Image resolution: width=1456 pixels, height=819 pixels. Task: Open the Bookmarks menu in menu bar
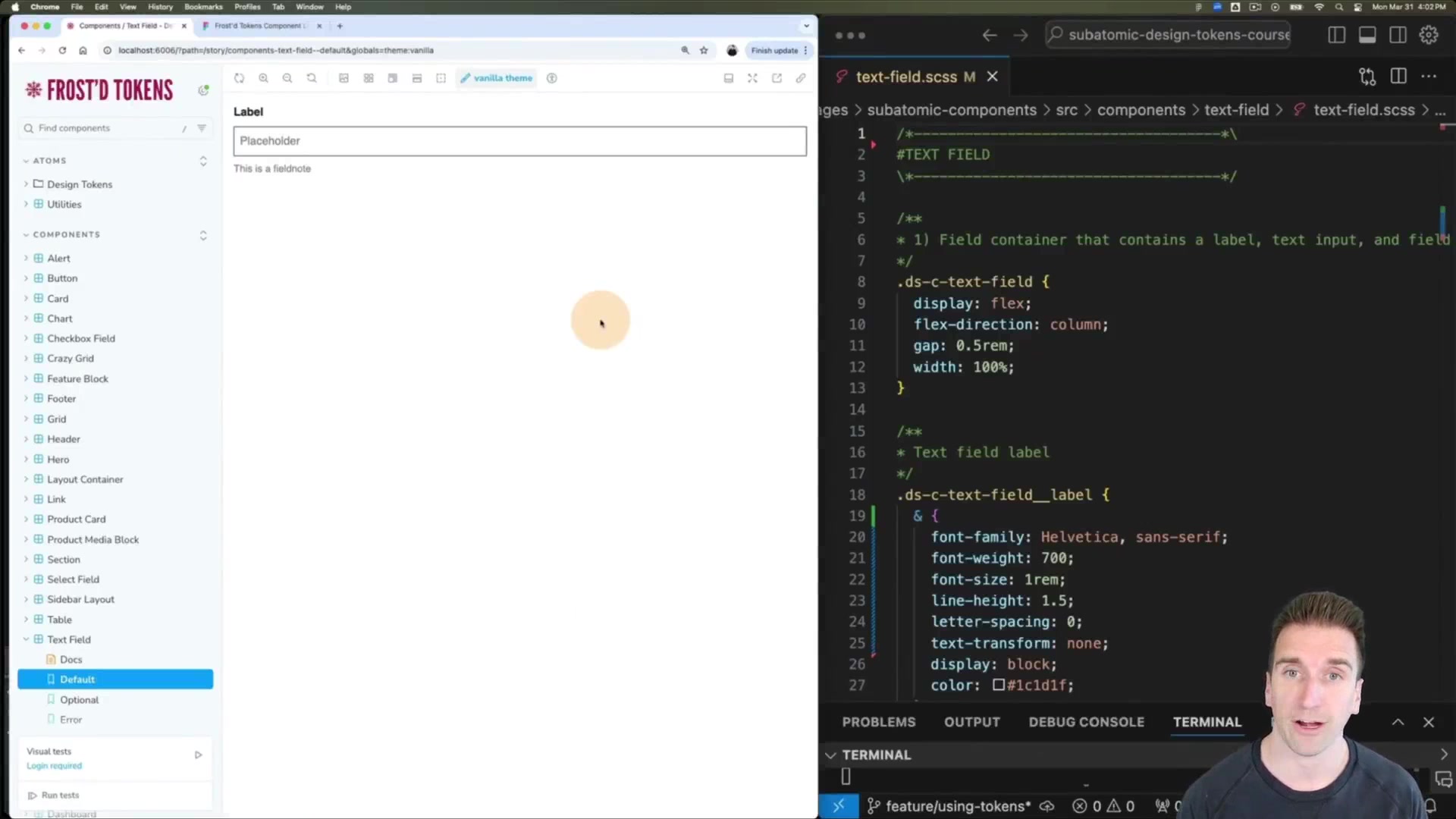tap(203, 7)
